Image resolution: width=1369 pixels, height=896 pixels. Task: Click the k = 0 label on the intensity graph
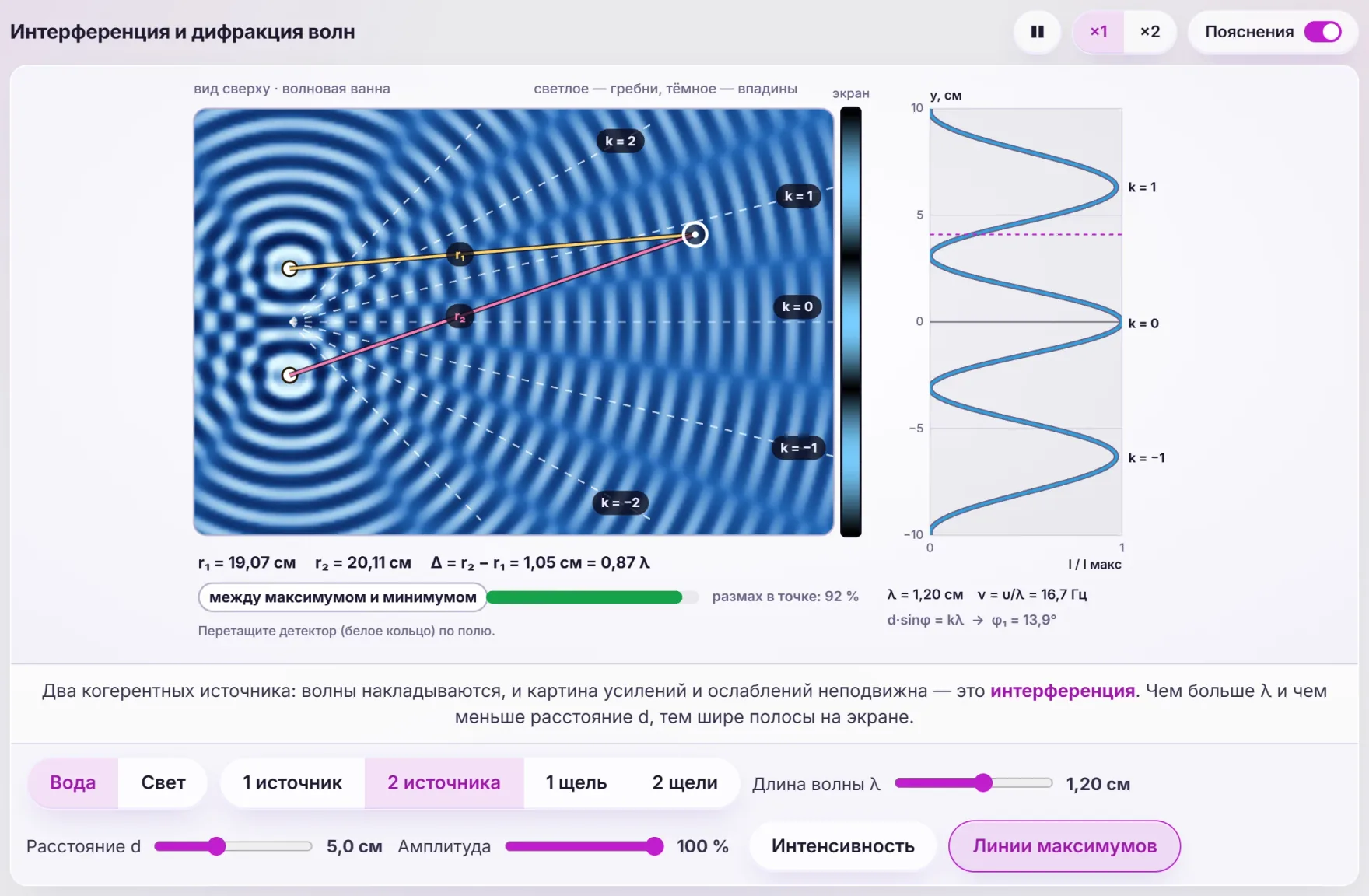[x=1143, y=324]
